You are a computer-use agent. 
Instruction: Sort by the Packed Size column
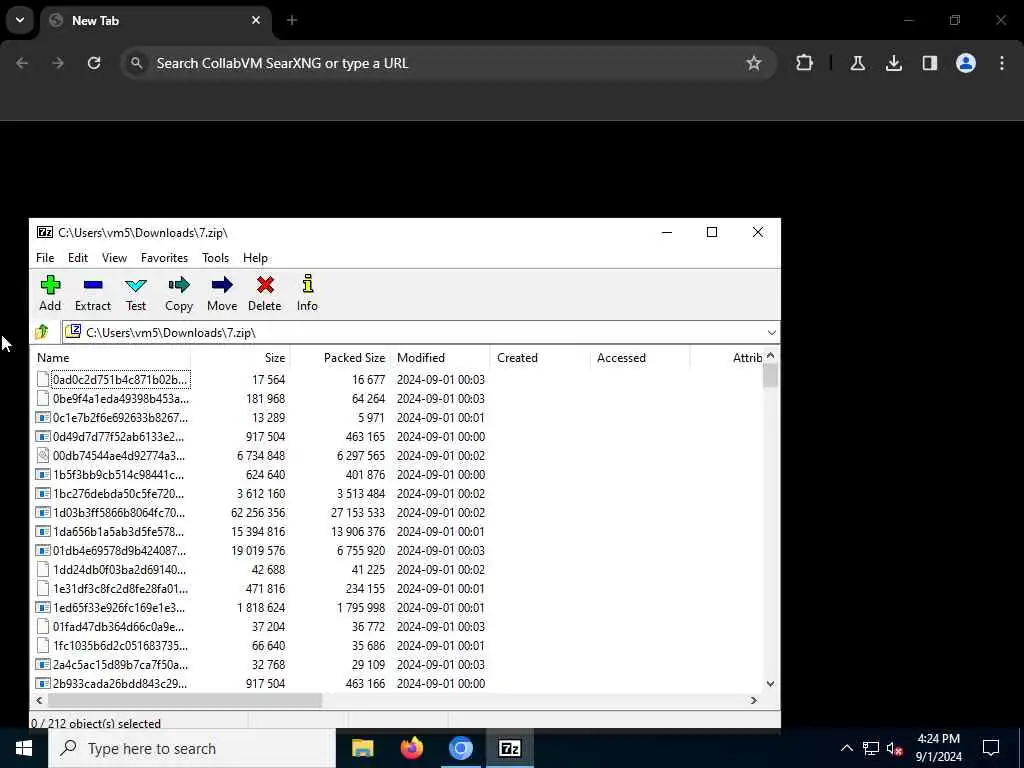tap(340, 358)
